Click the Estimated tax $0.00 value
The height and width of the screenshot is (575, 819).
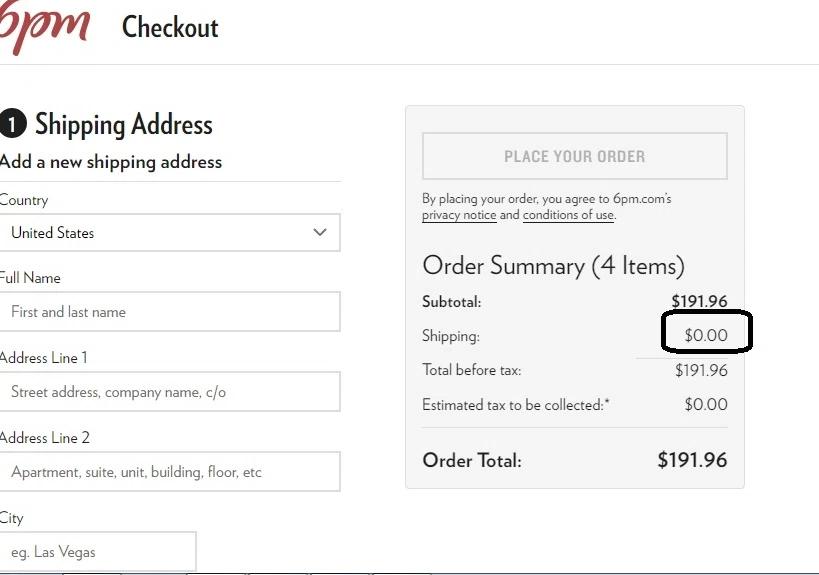[x=706, y=405]
